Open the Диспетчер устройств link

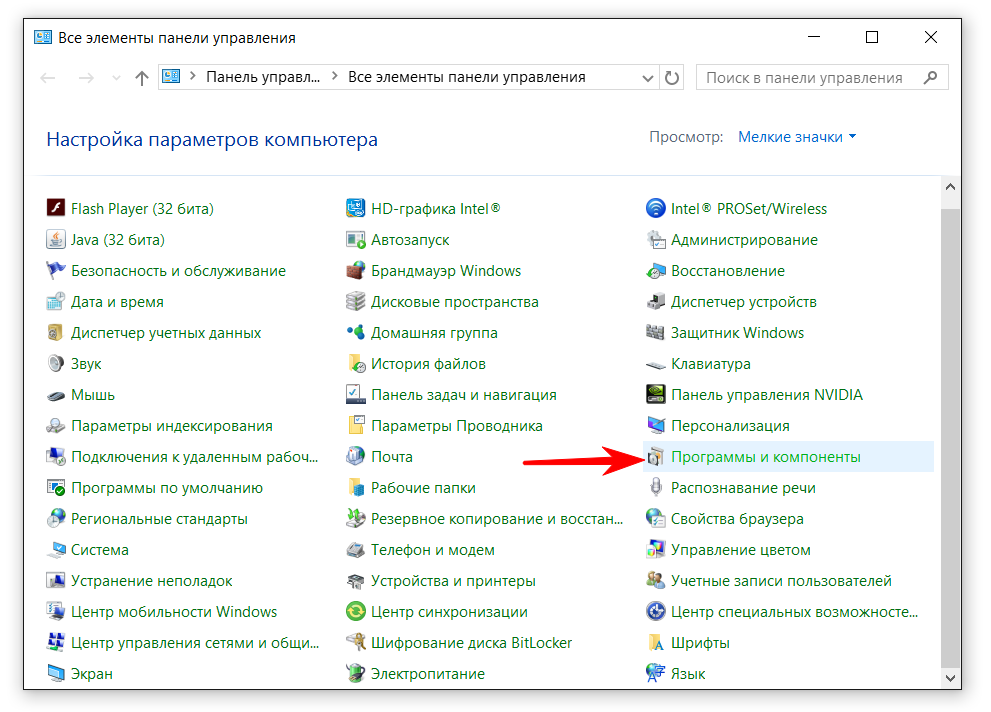pyautogui.click(x=743, y=302)
